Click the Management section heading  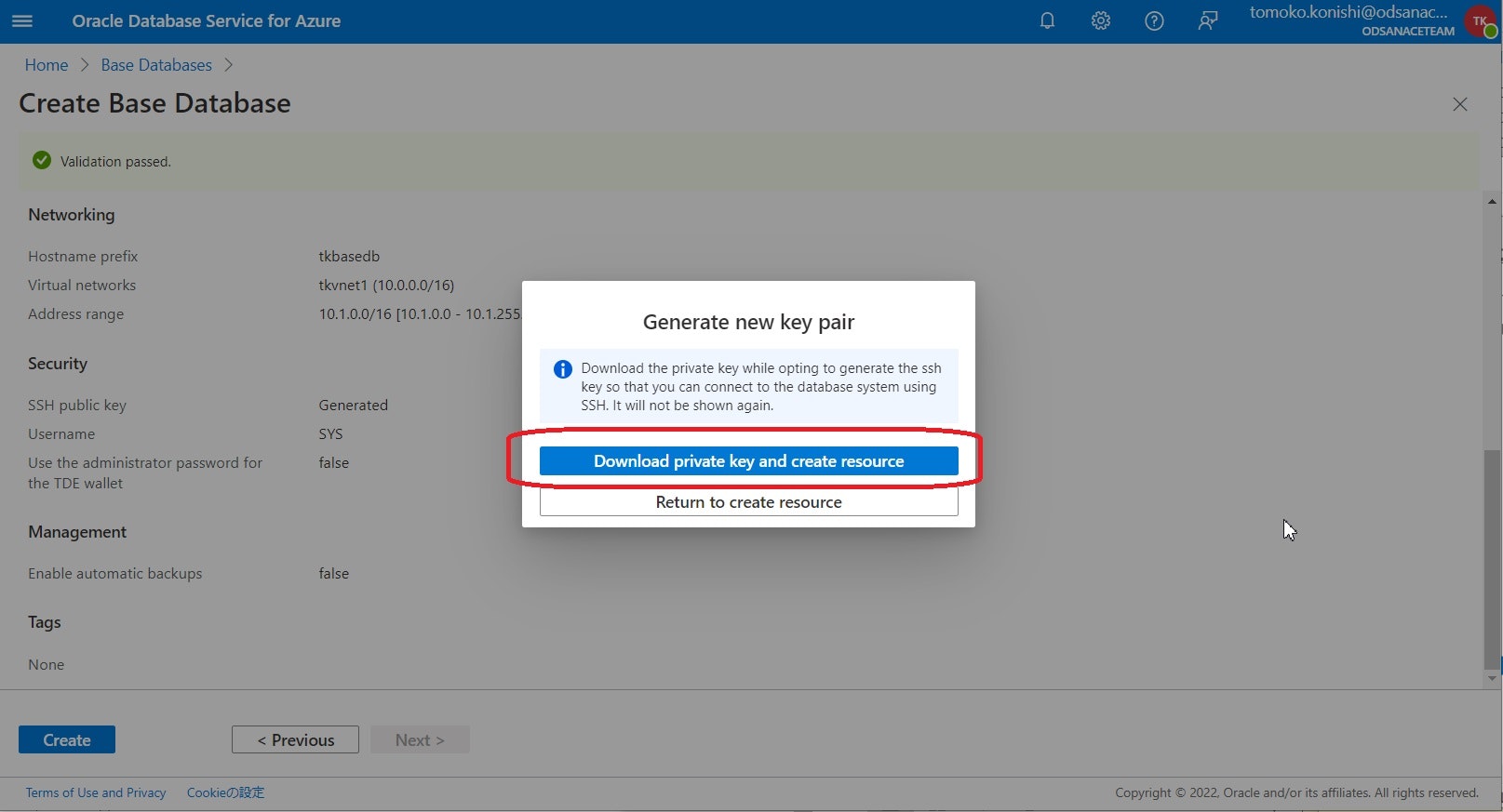pos(77,531)
